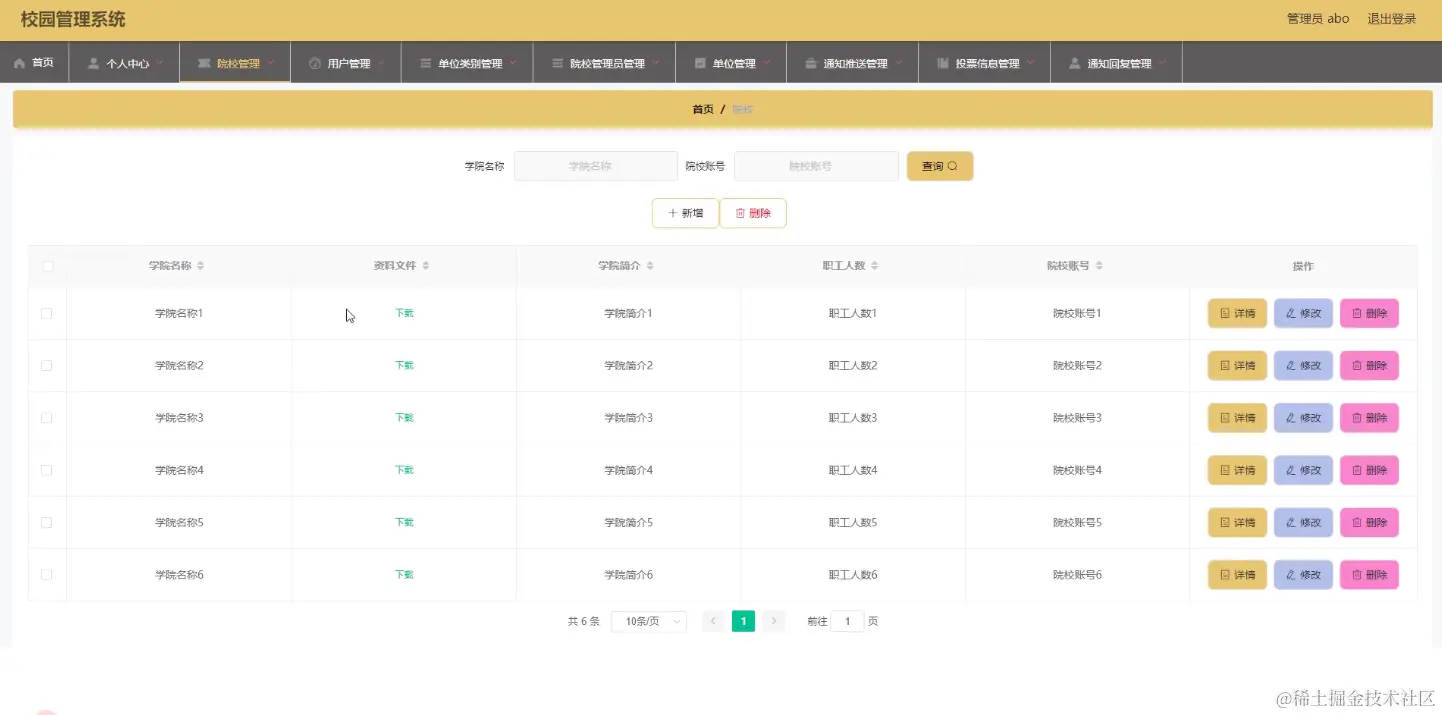Click 退出登录 link in header
Image resolution: width=1442 pixels, height=715 pixels.
[1392, 19]
